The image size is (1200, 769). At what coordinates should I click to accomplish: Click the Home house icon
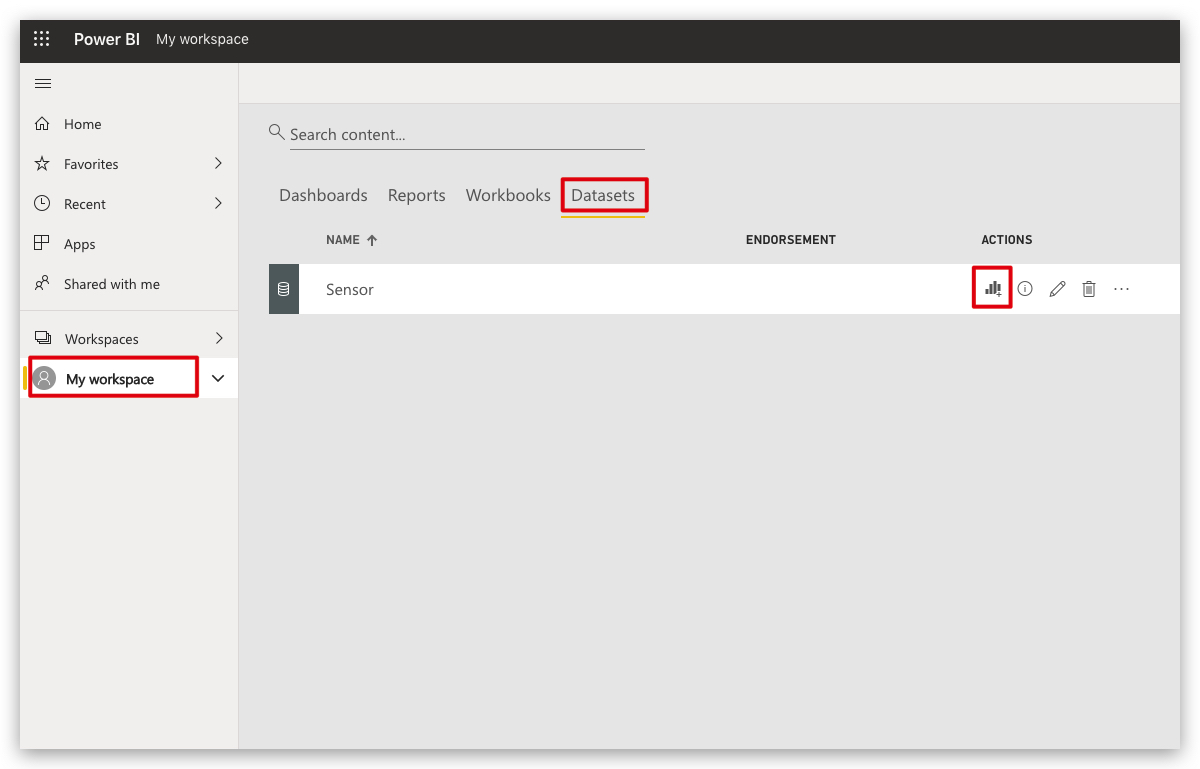point(42,124)
